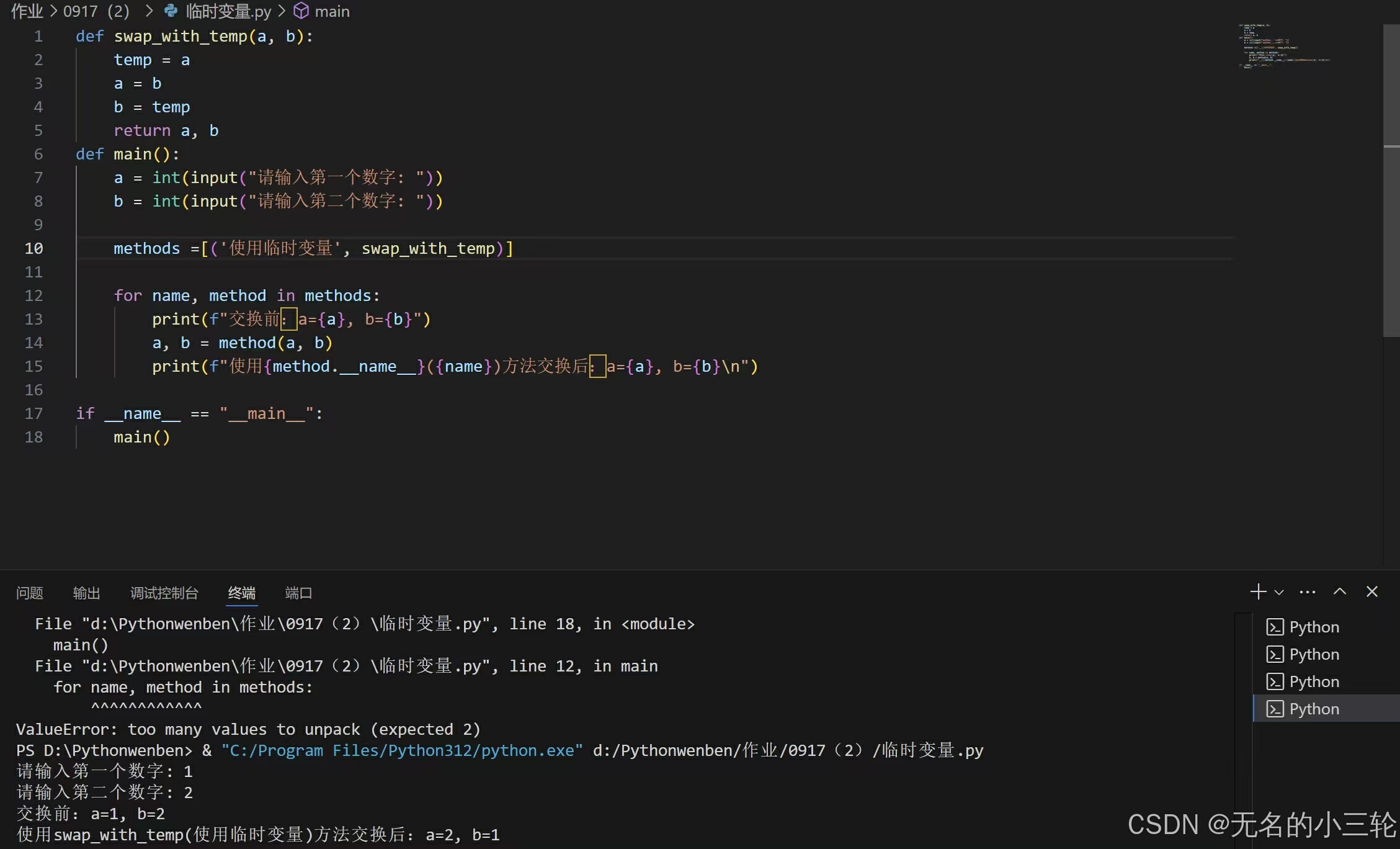Image resolution: width=1400 pixels, height=849 pixels.
Task: Select the second Python terminal entry
Action: coord(1314,654)
